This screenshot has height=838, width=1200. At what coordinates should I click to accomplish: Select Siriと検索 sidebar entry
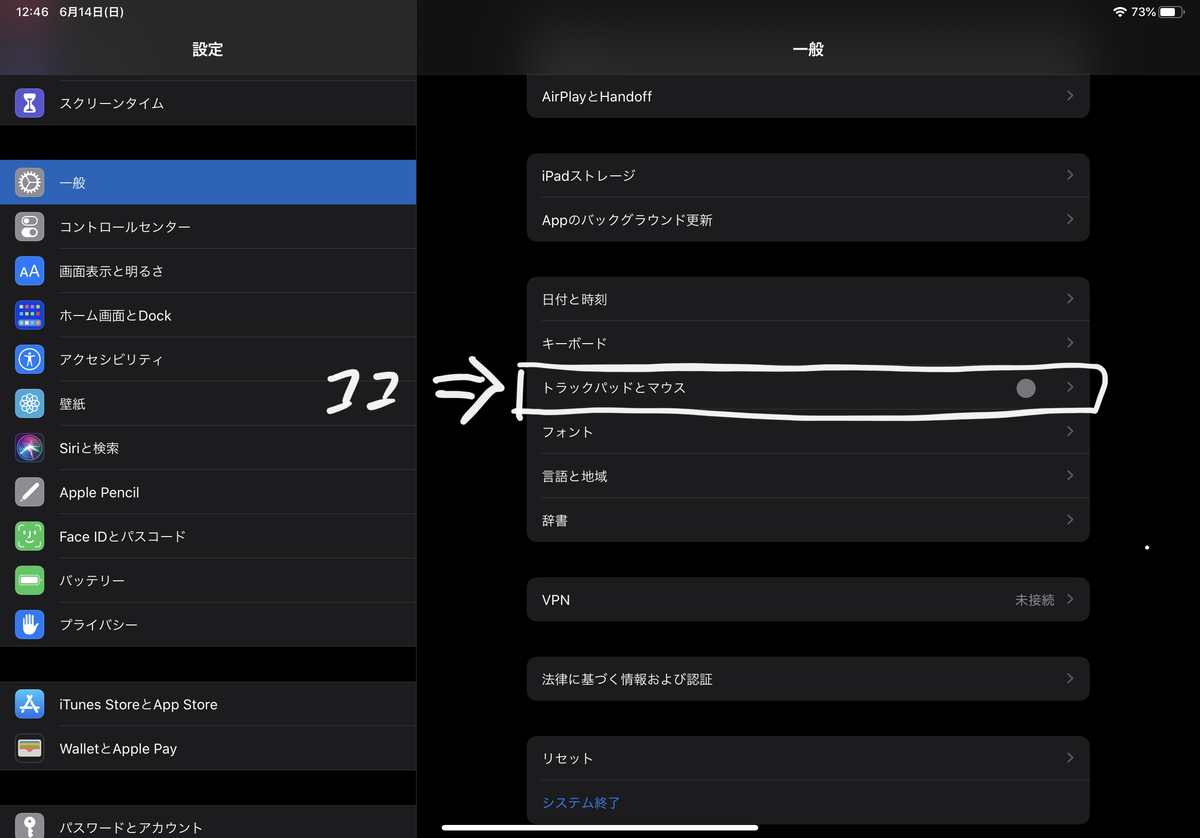(208, 448)
